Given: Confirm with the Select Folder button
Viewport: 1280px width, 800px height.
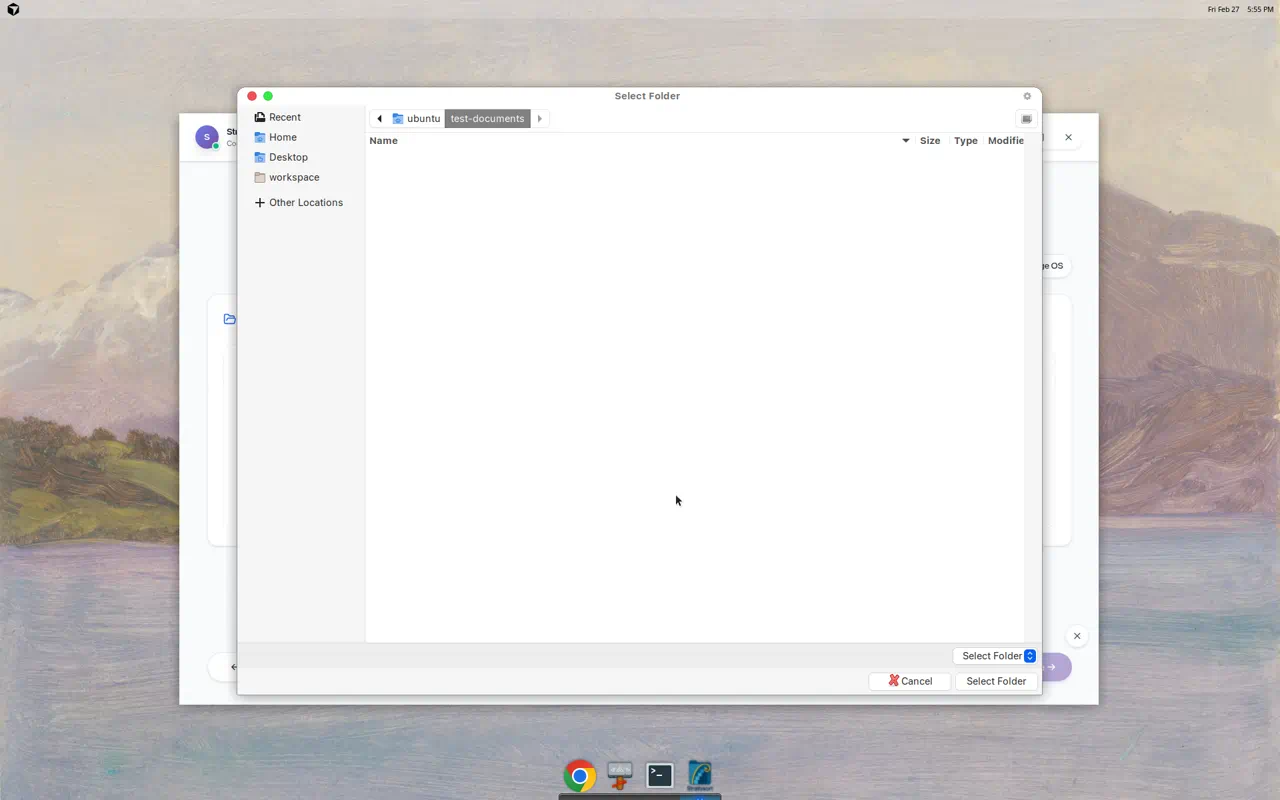Looking at the screenshot, I should 995,681.
